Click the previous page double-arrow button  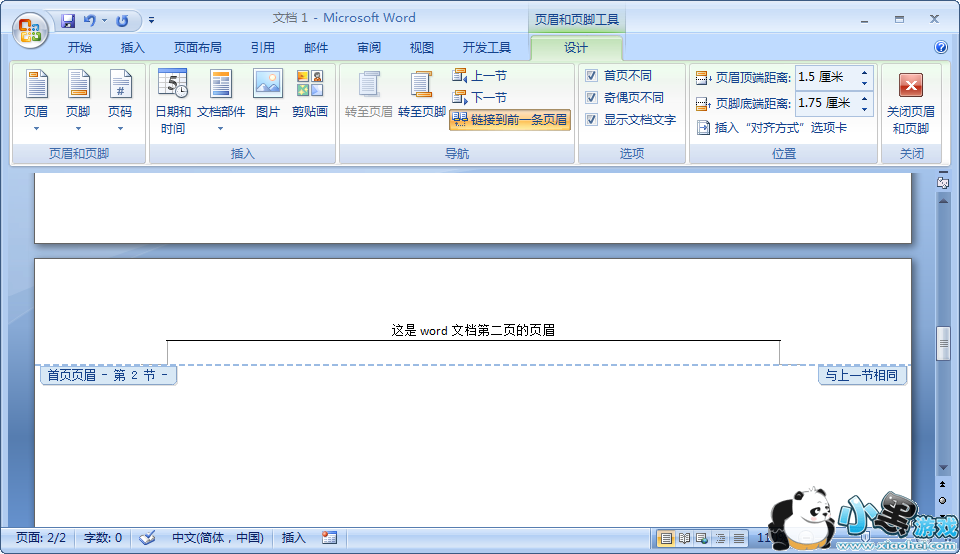(x=943, y=485)
